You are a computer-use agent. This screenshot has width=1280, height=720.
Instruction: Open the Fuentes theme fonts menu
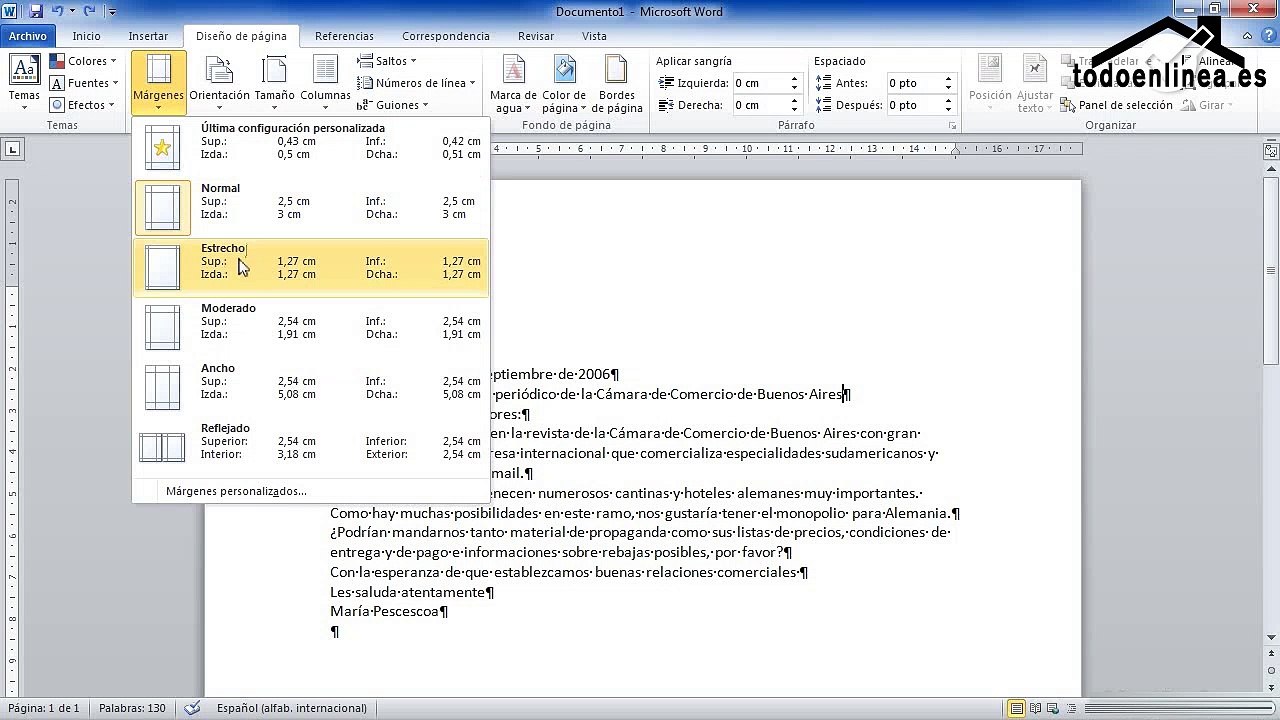pos(84,83)
